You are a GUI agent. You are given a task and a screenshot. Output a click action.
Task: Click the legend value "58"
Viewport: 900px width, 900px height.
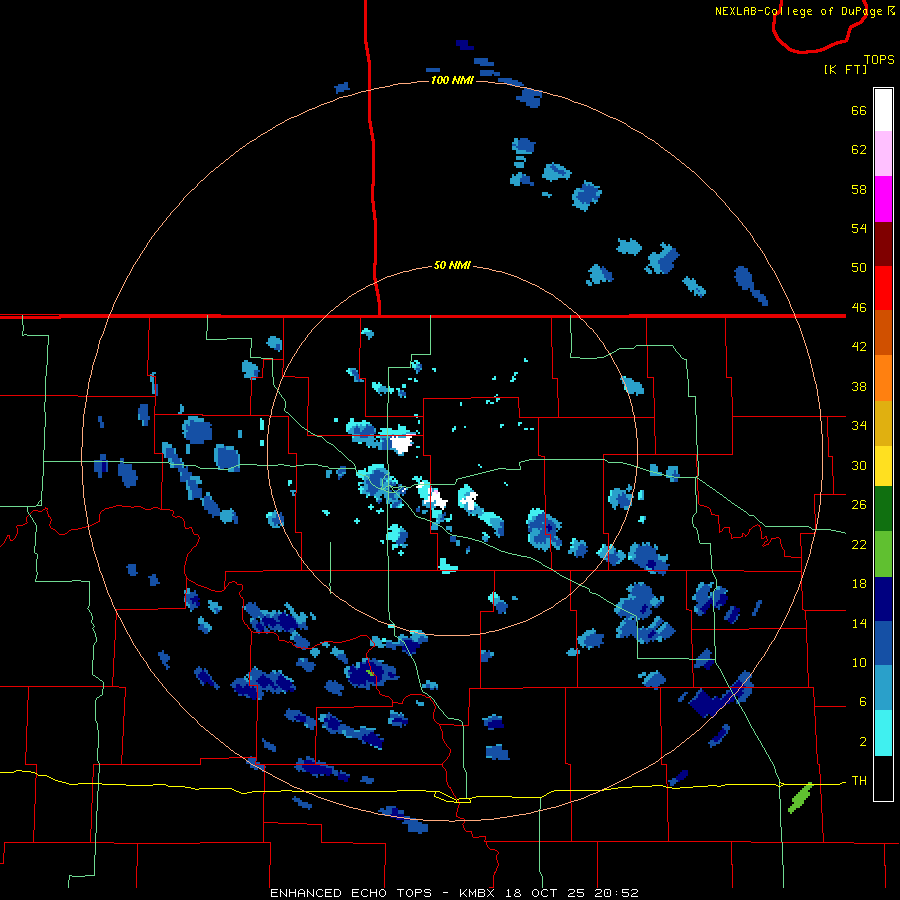click(859, 189)
